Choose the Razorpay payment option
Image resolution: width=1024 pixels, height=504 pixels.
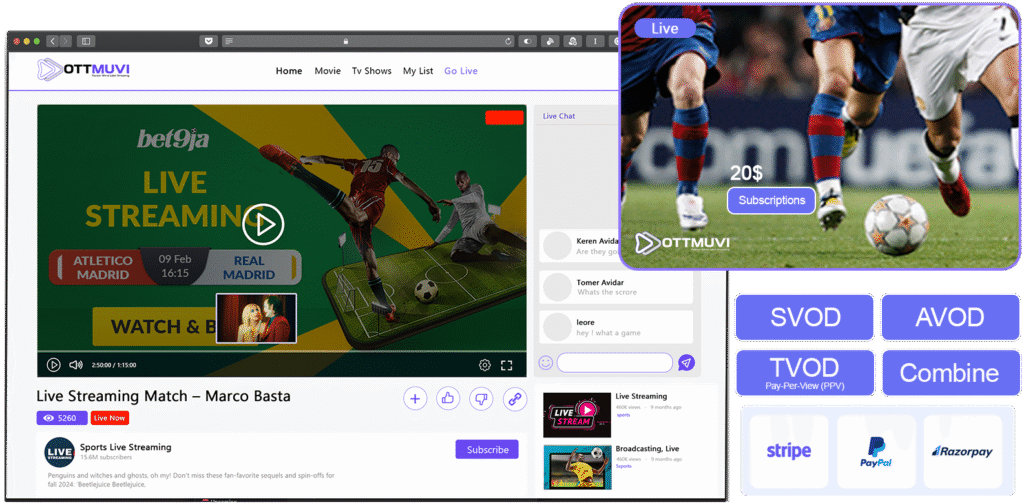point(963,452)
